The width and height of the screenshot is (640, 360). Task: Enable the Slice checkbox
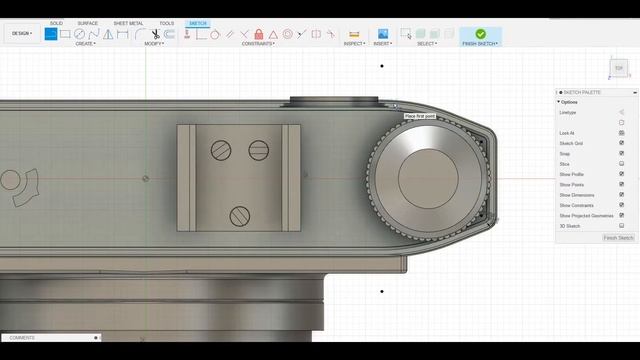[x=622, y=164]
